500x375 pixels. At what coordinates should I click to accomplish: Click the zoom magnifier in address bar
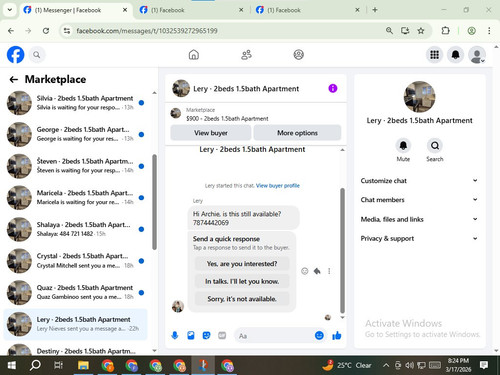click(389, 31)
